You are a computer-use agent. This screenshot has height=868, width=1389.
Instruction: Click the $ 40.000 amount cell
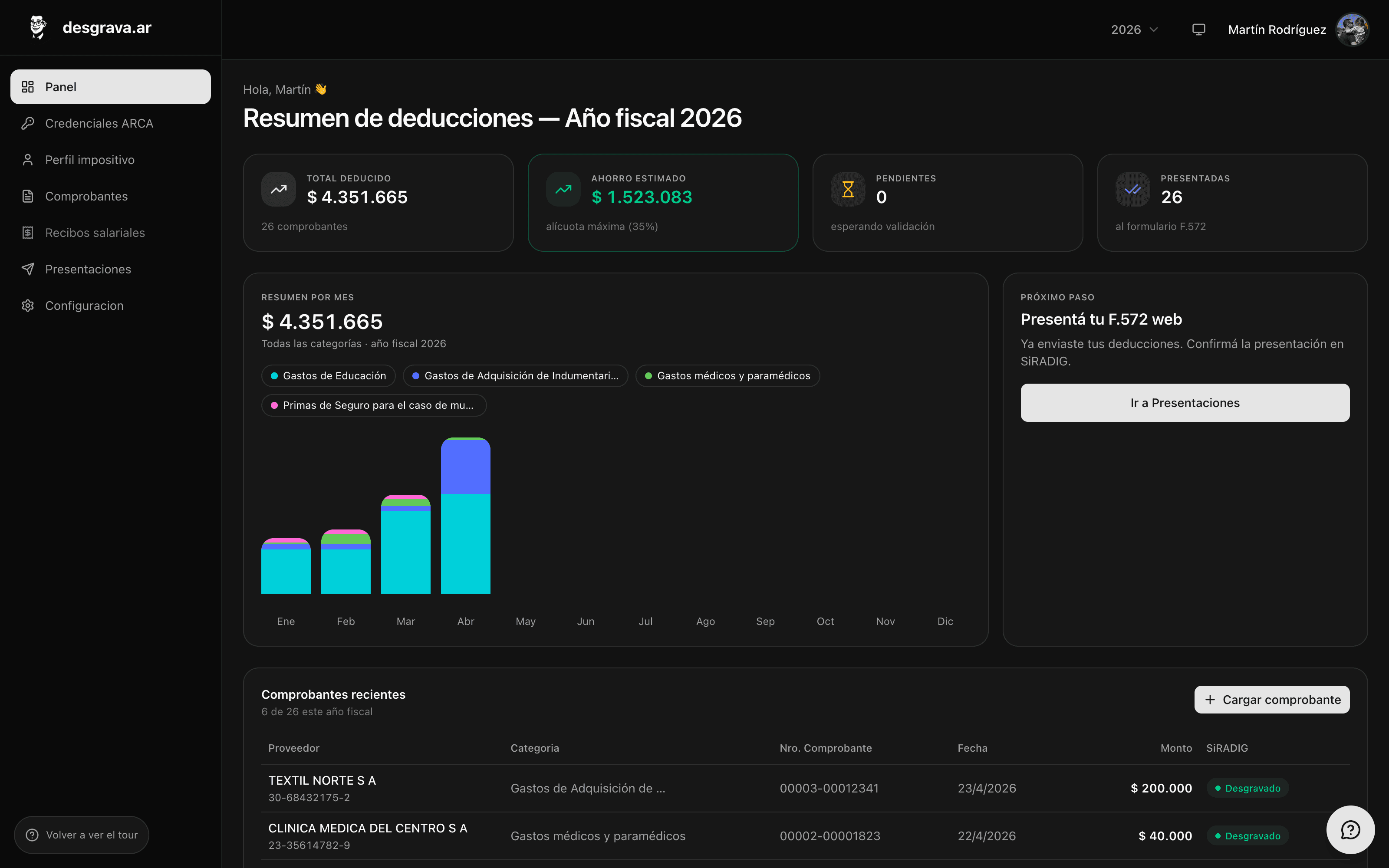pos(1165,836)
